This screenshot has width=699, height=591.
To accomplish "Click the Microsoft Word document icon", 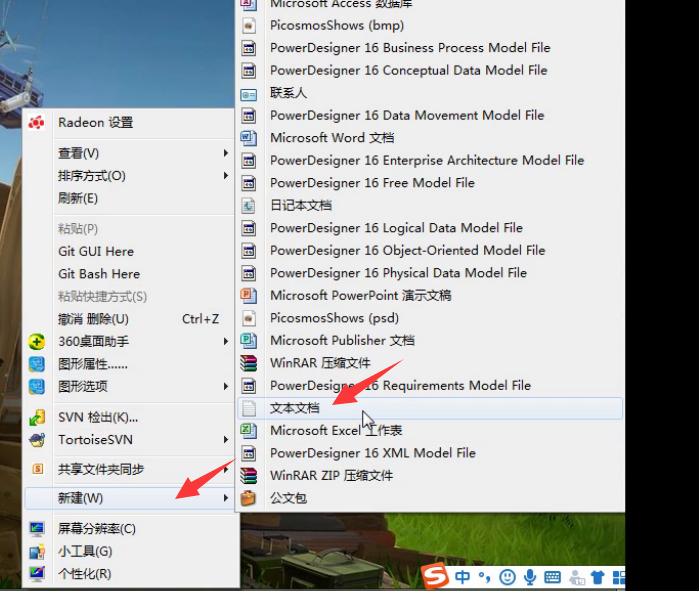I will [x=249, y=138].
